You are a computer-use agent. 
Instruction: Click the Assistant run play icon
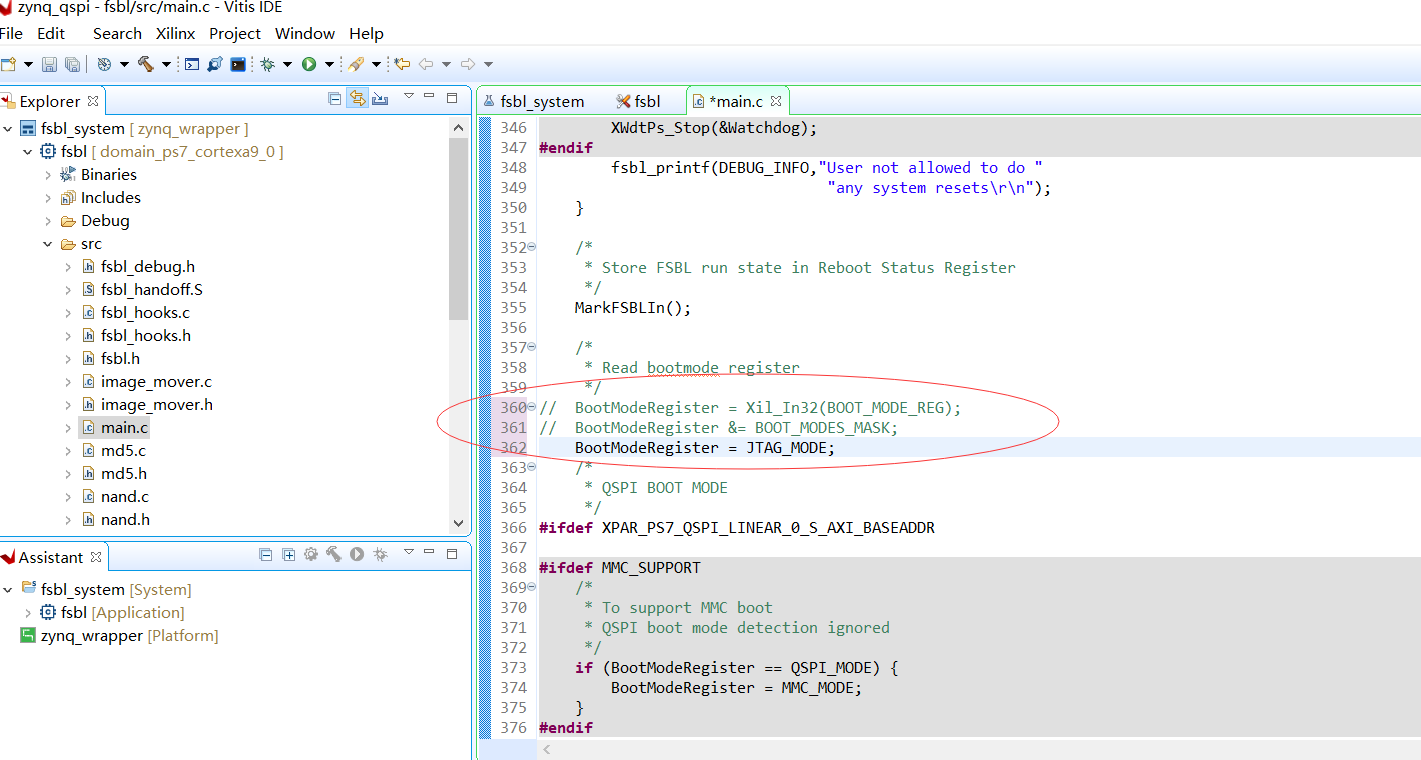[357, 554]
